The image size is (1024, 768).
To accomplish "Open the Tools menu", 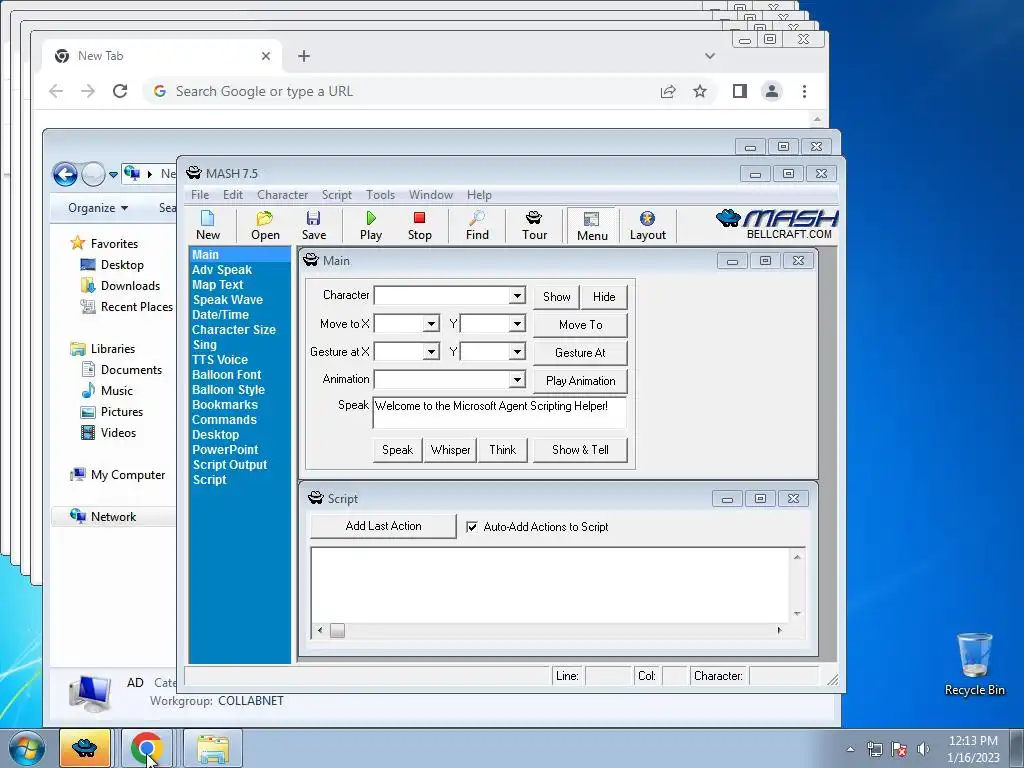I will tap(380, 195).
